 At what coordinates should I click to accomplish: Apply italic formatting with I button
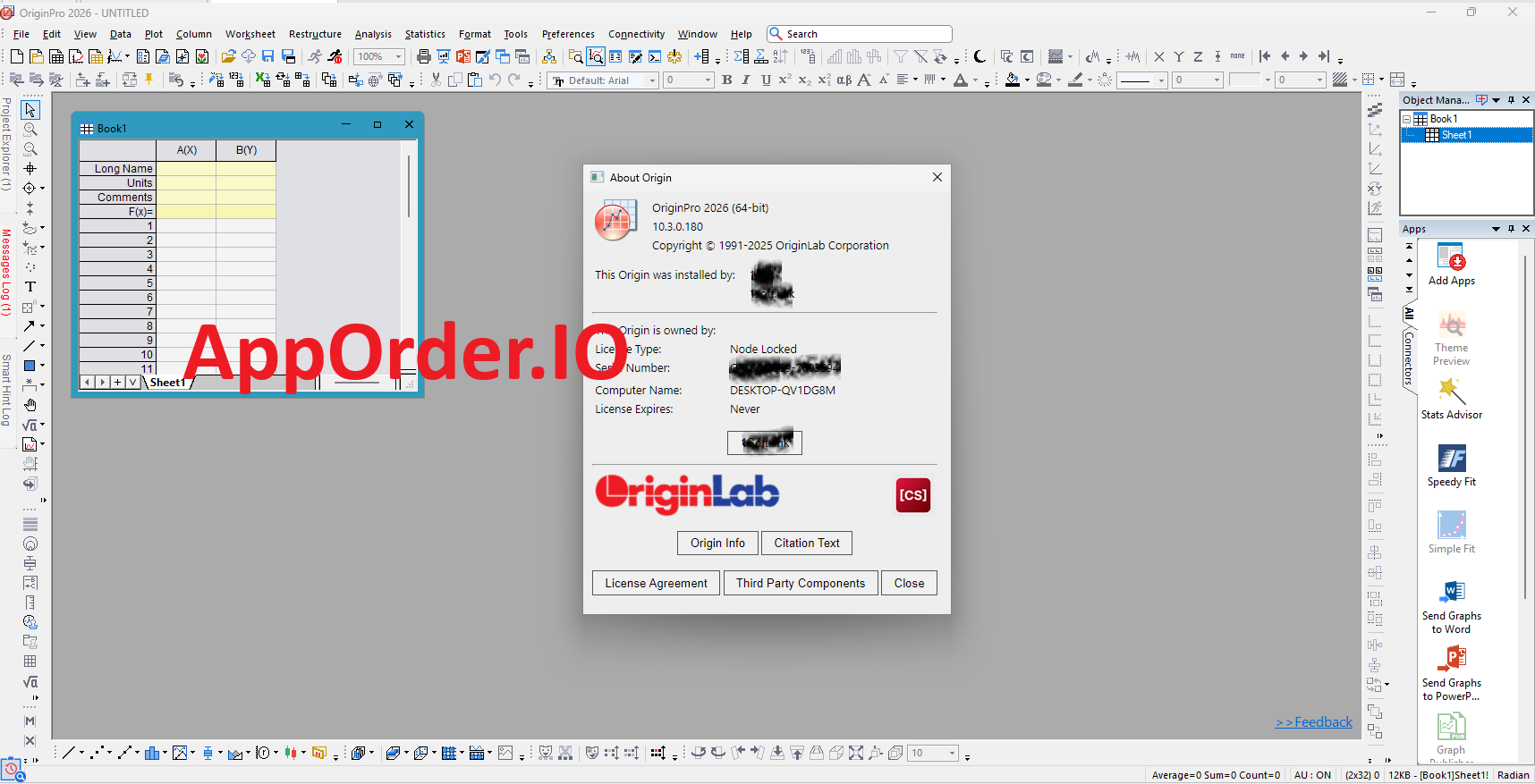coord(746,80)
